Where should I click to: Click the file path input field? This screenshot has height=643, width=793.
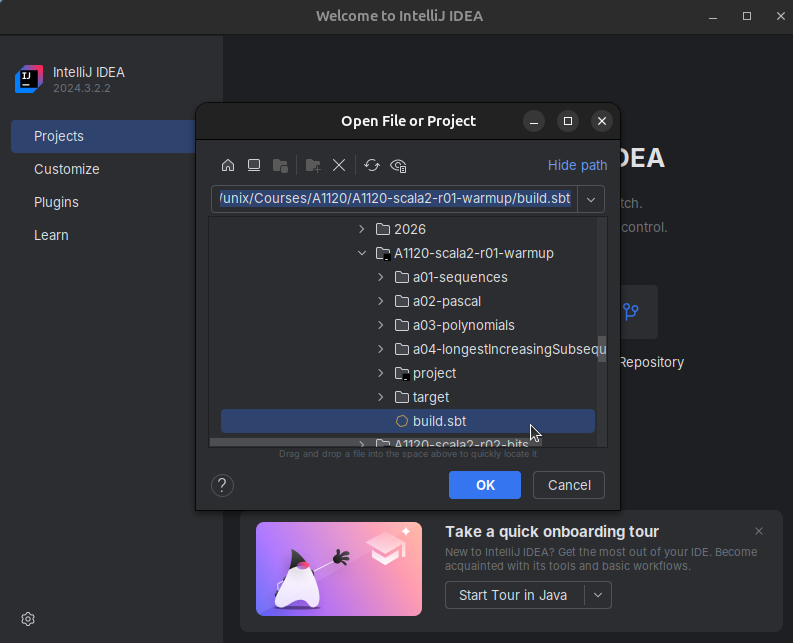394,199
